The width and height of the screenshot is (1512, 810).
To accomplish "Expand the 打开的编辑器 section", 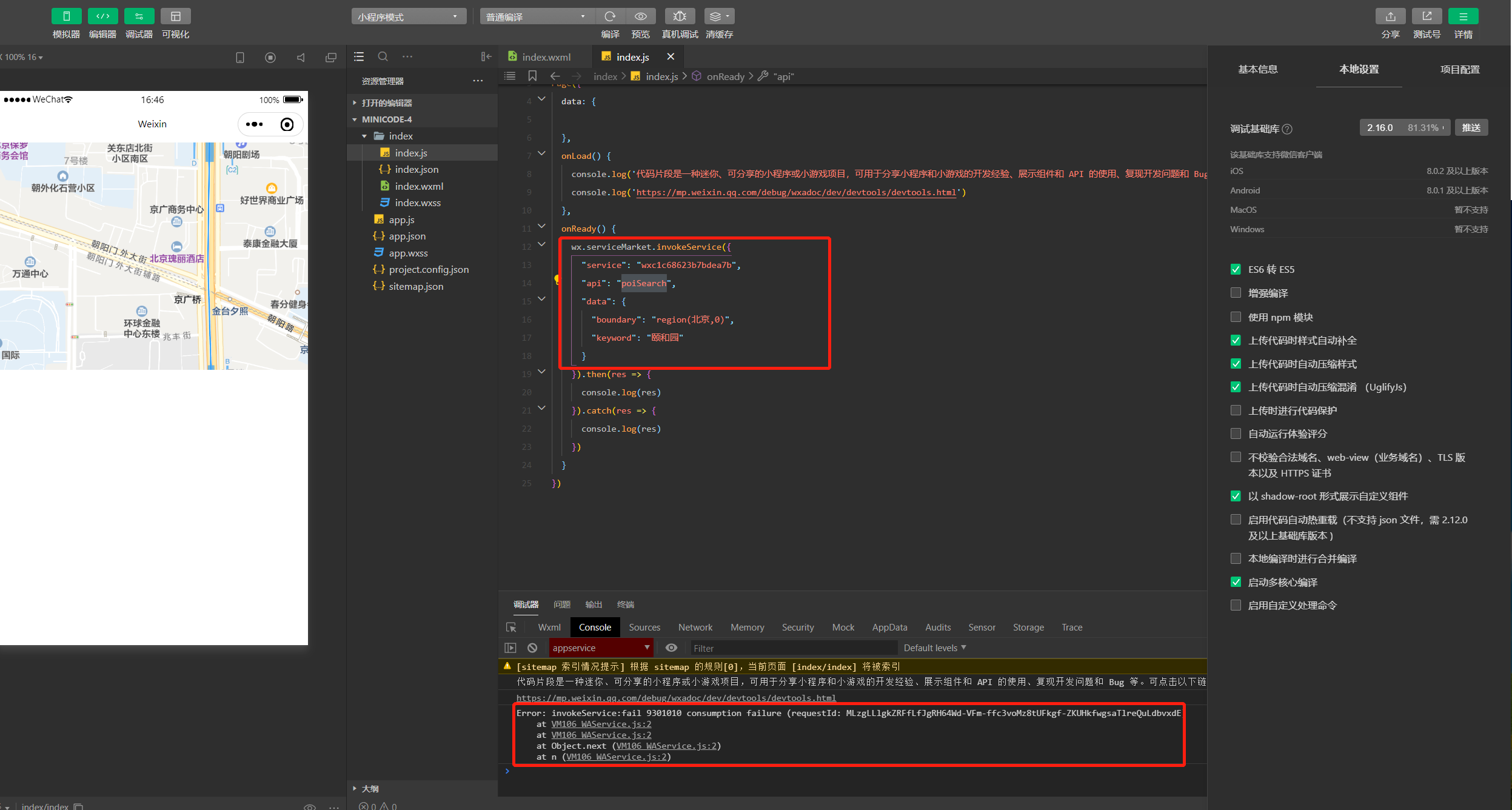I will coord(386,102).
